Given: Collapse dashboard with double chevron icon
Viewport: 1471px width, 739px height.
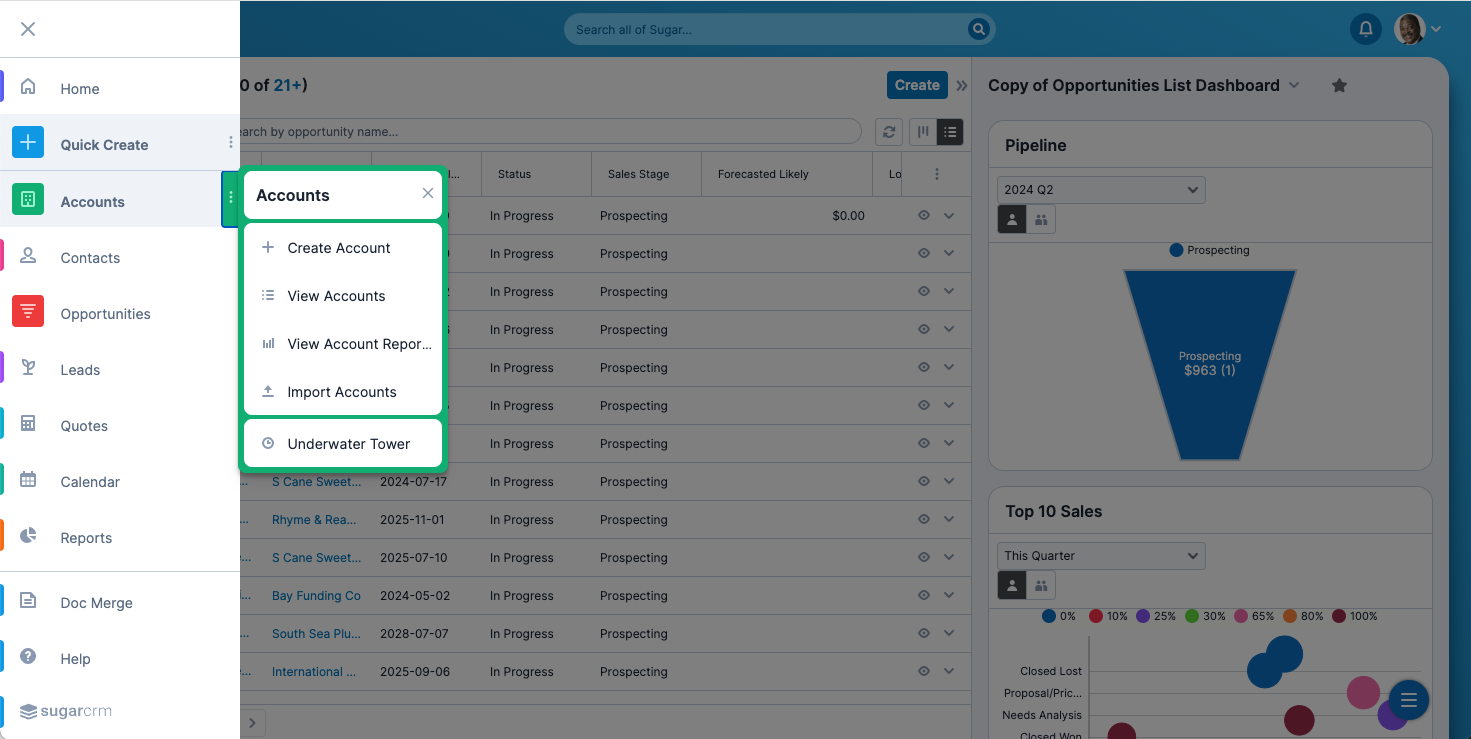Looking at the screenshot, I should point(962,86).
